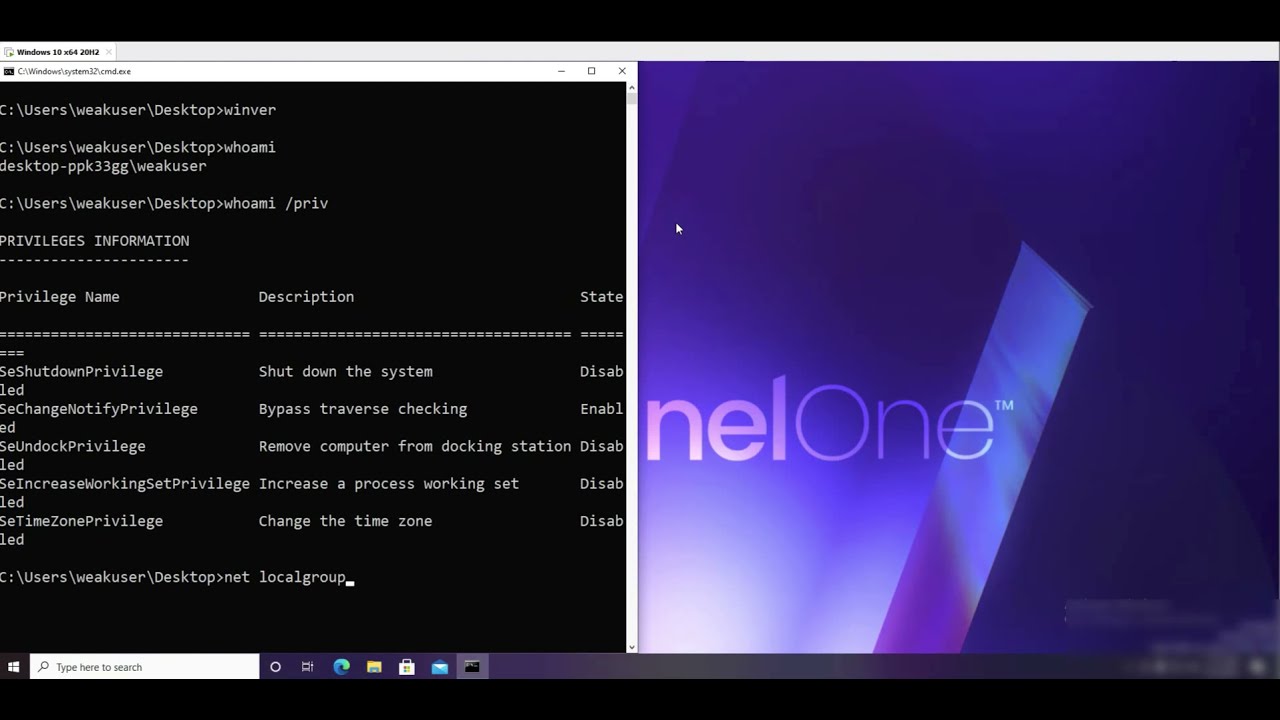Click the 'PRIVILEGES INFORMATION' heading
Image resolution: width=1280 pixels, height=720 pixels.
click(94, 241)
